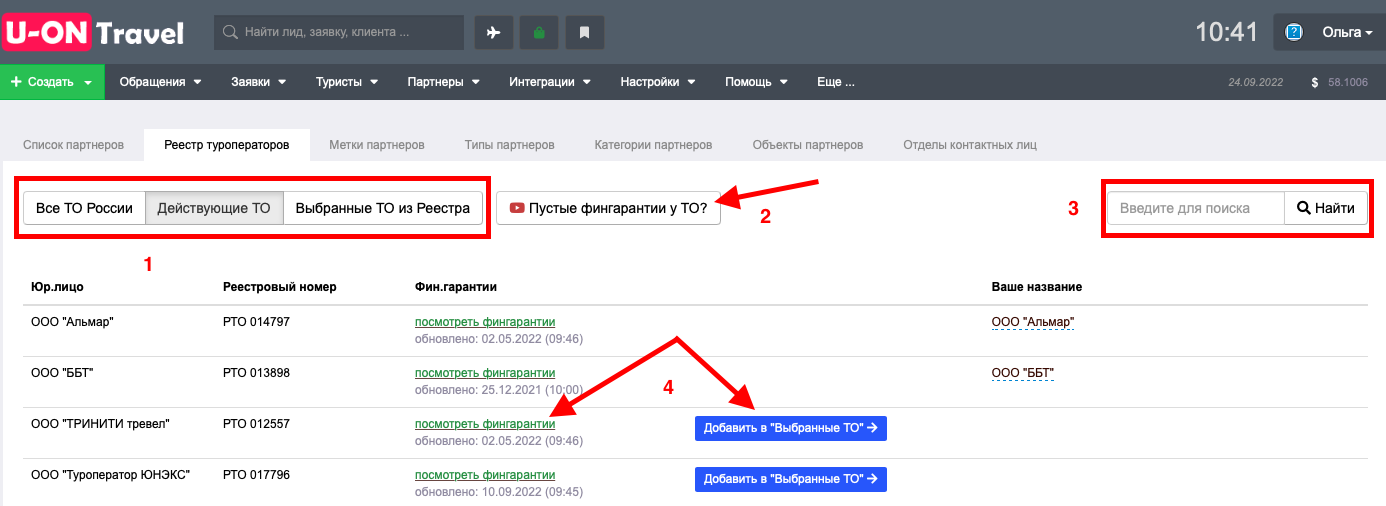1386x506 pixels.
Task: Open the Отделы контактных лиц tab
Action: 970,145
